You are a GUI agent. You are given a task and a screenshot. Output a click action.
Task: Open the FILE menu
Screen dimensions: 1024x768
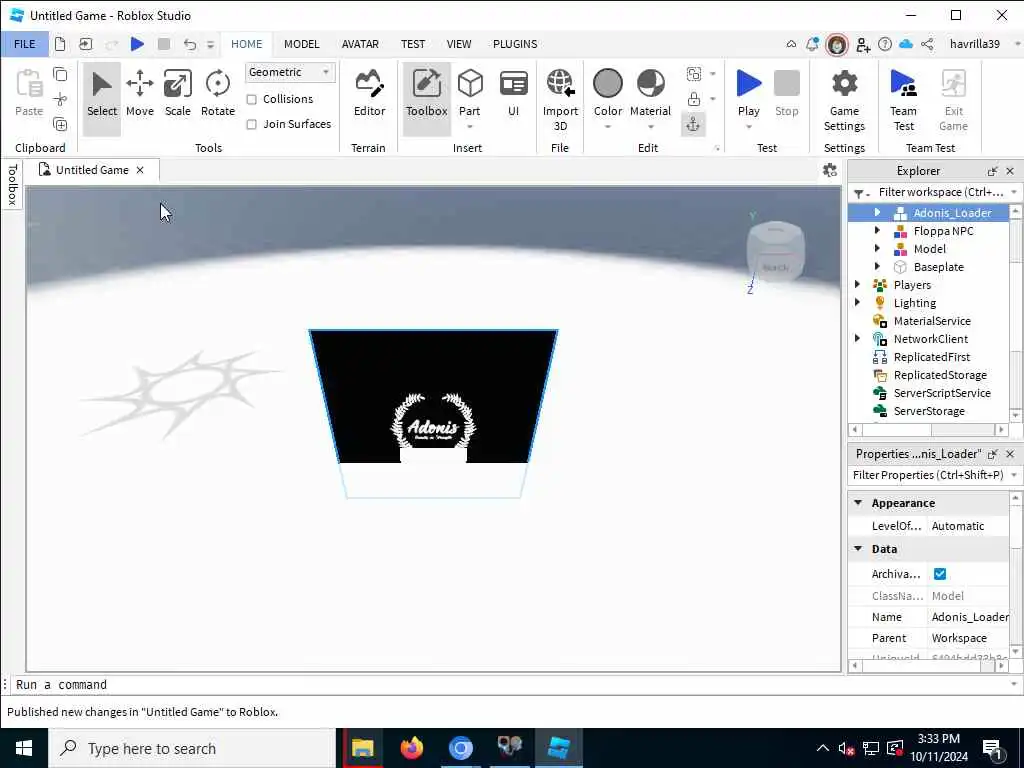click(x=25, y=44)
